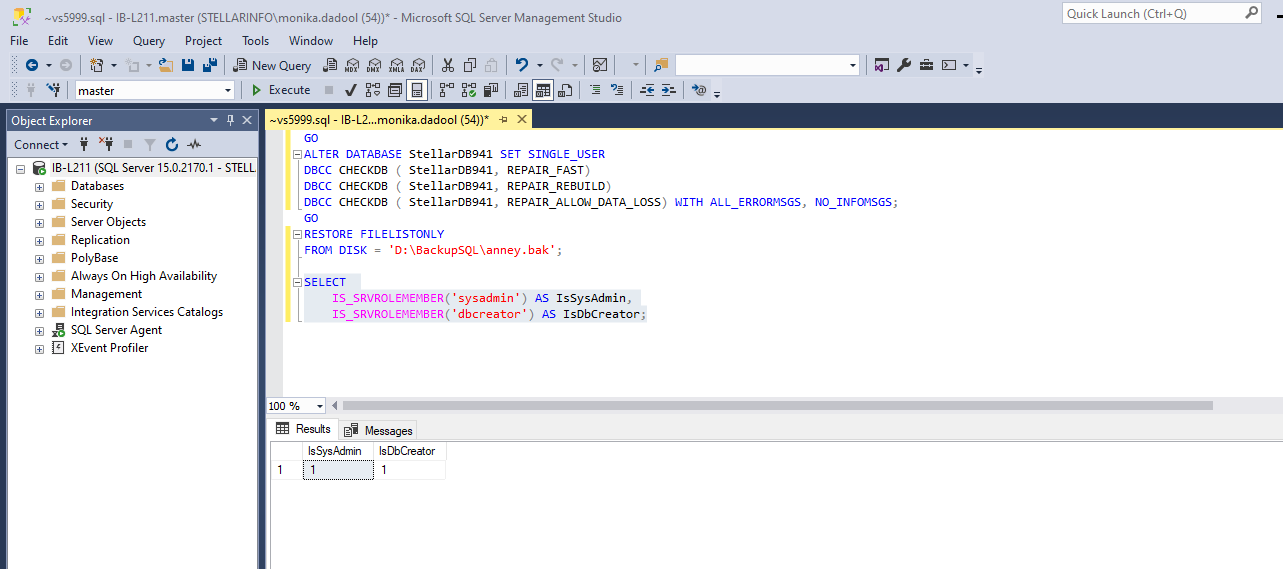Open the Window menu
Viewport: 1283px width, 569px height.
(311, 41)
